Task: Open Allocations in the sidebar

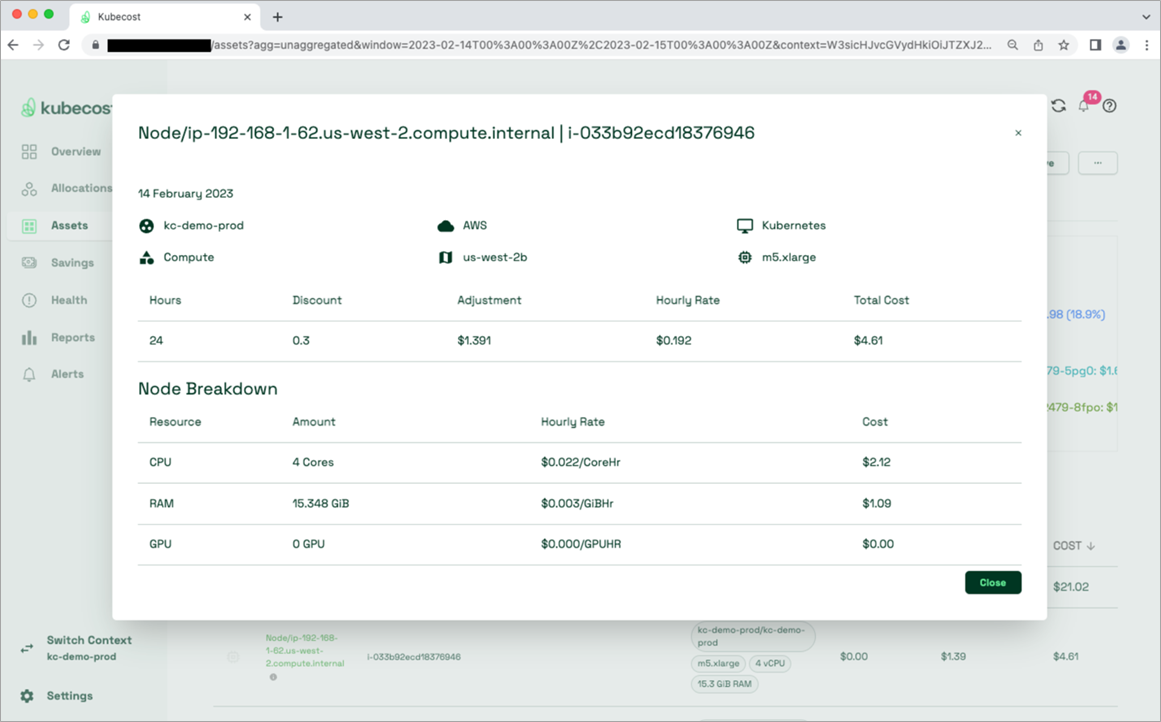Action: [81, 188]
